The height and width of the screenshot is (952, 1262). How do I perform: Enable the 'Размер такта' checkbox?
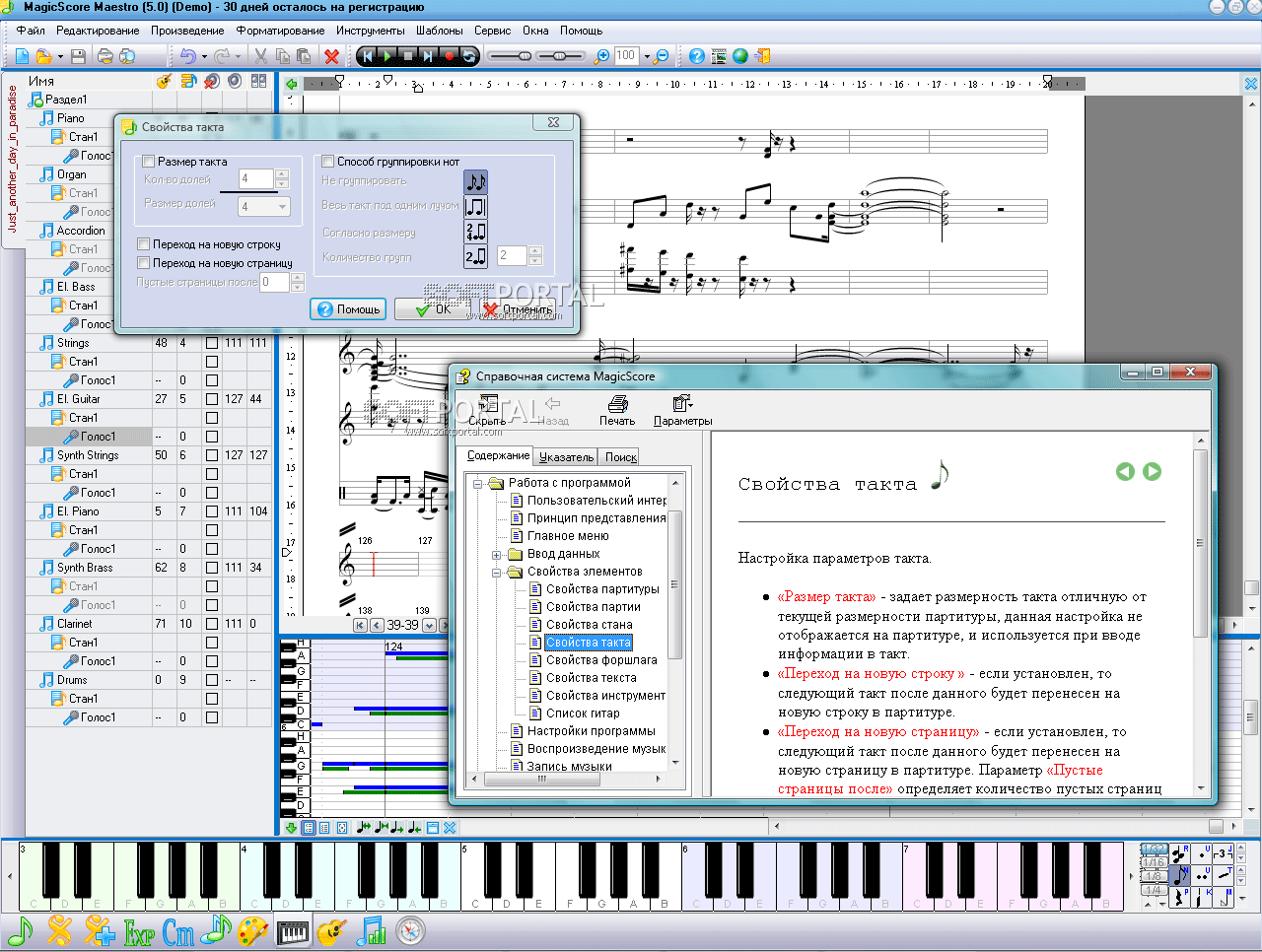coord(148,162)
